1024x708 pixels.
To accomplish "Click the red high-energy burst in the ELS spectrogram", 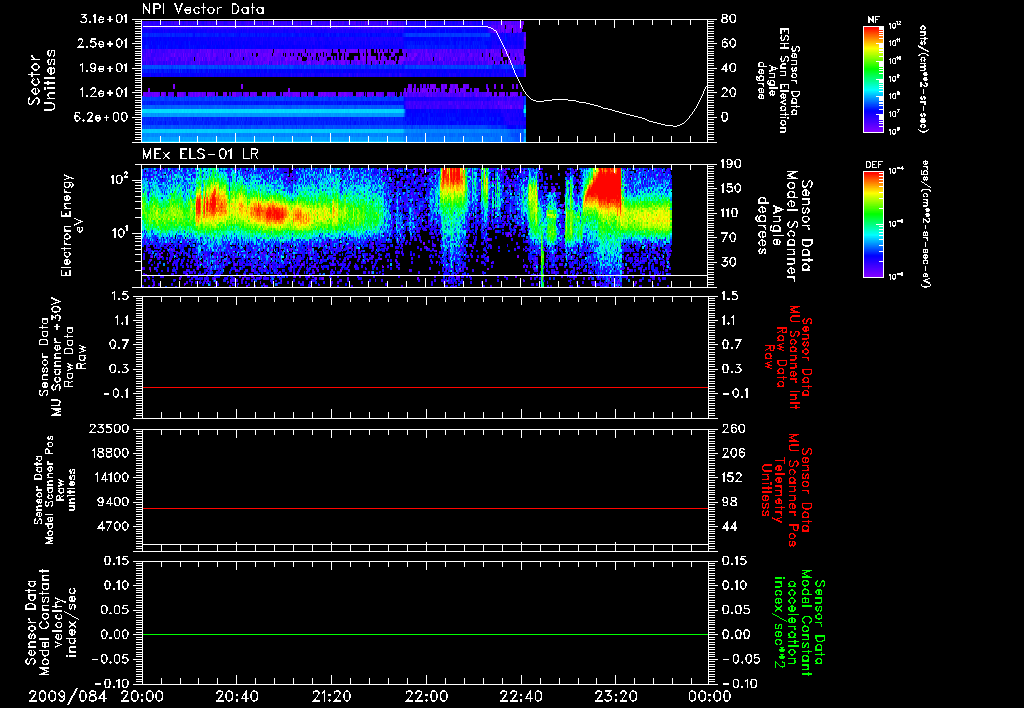I will 604,189.
